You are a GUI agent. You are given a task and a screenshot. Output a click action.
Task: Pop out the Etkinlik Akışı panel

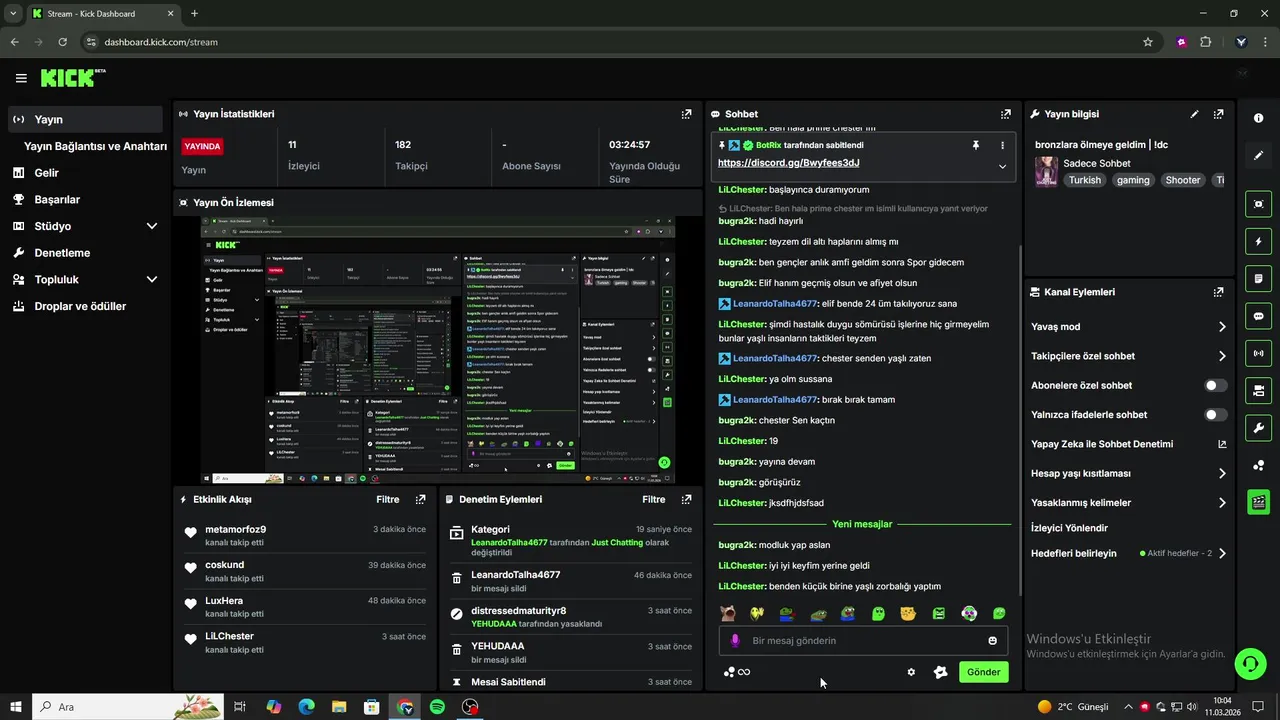click(x=420, y=499)
